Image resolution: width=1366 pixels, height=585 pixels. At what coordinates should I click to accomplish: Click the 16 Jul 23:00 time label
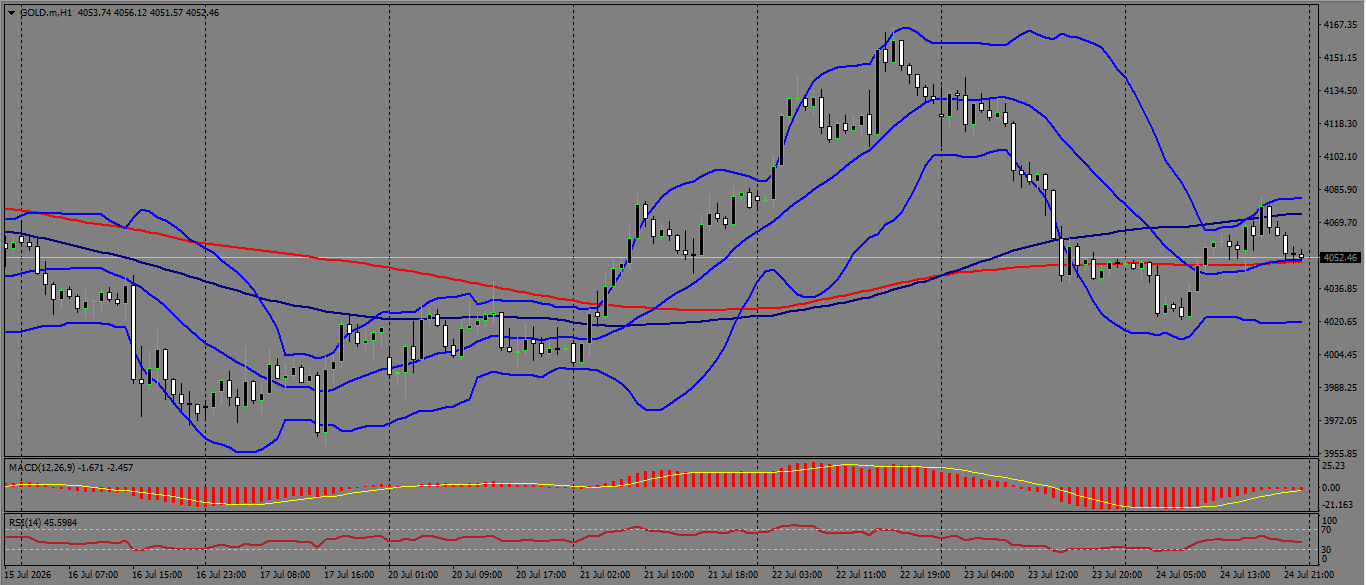(x=223, y=576)
